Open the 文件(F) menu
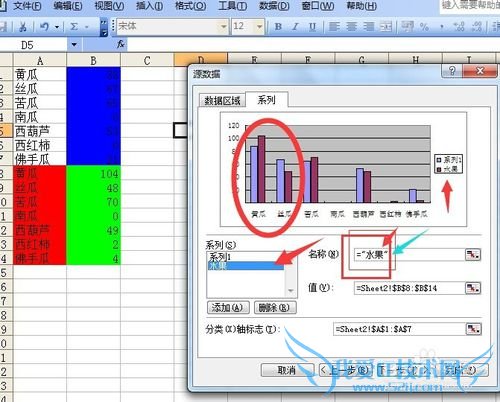The width and height of the screenshot is (500, 402). [27, 6]
